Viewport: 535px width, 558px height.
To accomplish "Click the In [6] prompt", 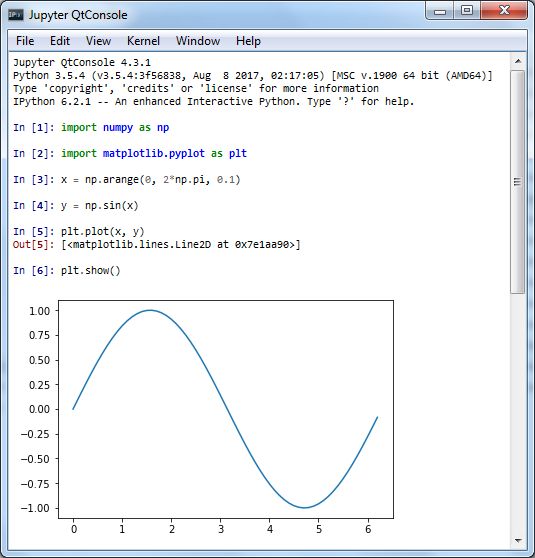I will (x=33, y=271).
